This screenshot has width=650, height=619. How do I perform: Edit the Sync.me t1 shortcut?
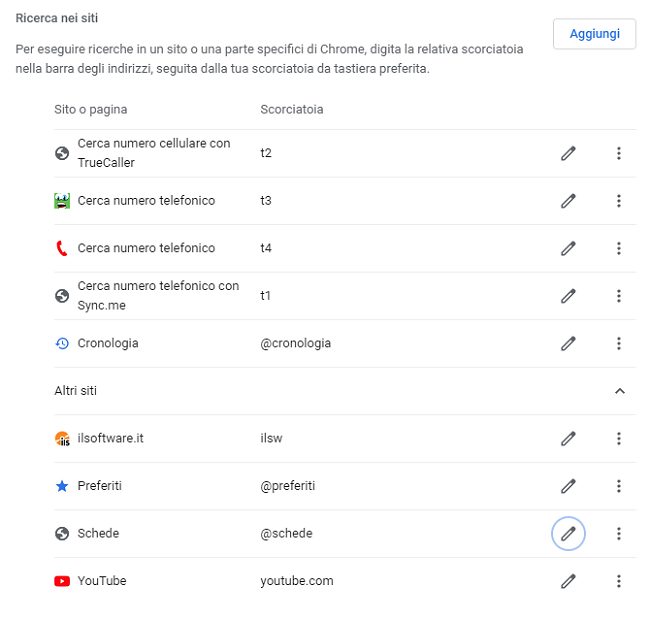point(568,296)
